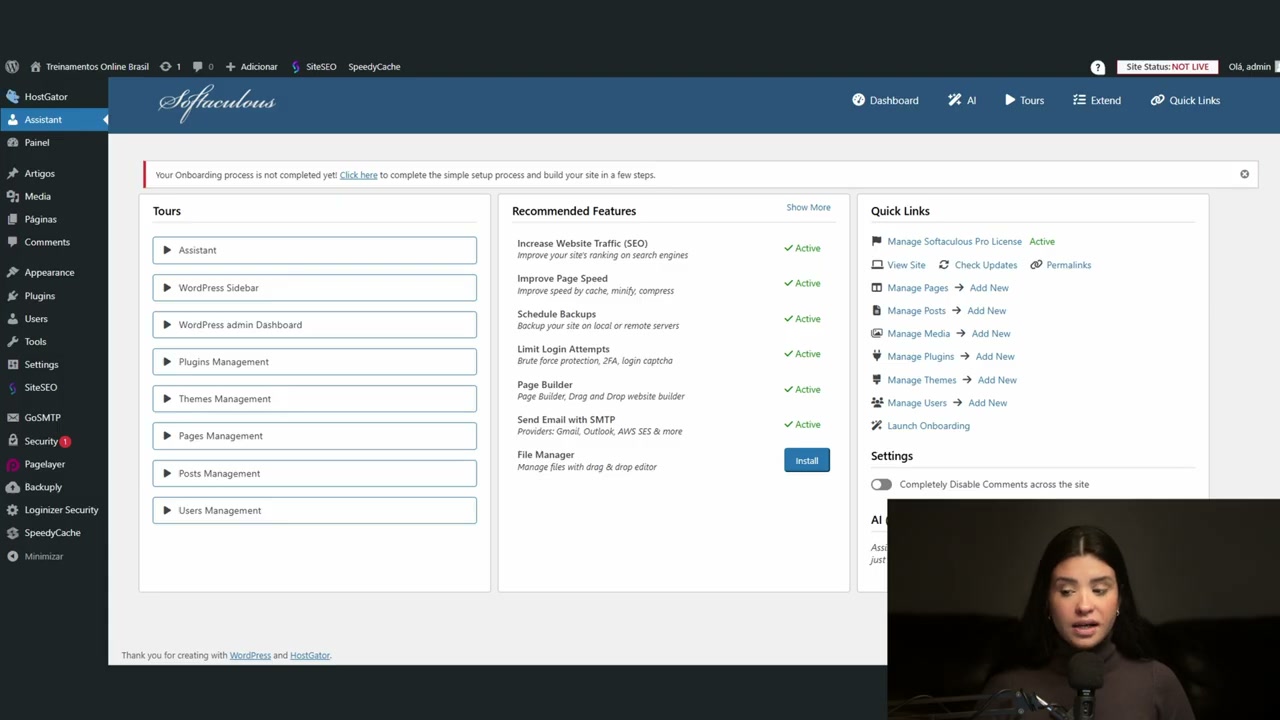Screen dimensions: 1280x720
Task: Click Add New next to Manage Plugins
Action: coord(995,357)
